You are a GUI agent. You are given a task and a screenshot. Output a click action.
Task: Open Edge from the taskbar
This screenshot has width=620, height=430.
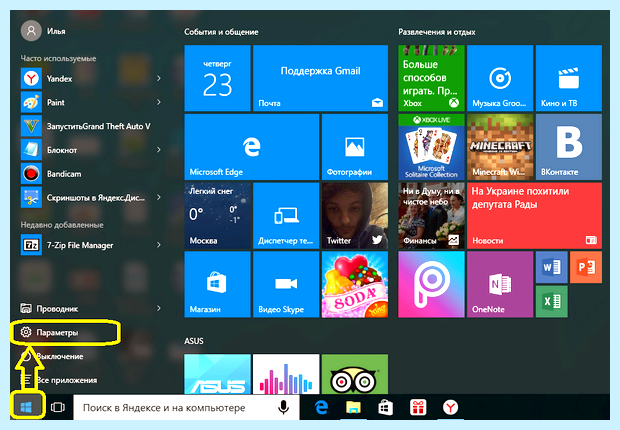[321, 407]
